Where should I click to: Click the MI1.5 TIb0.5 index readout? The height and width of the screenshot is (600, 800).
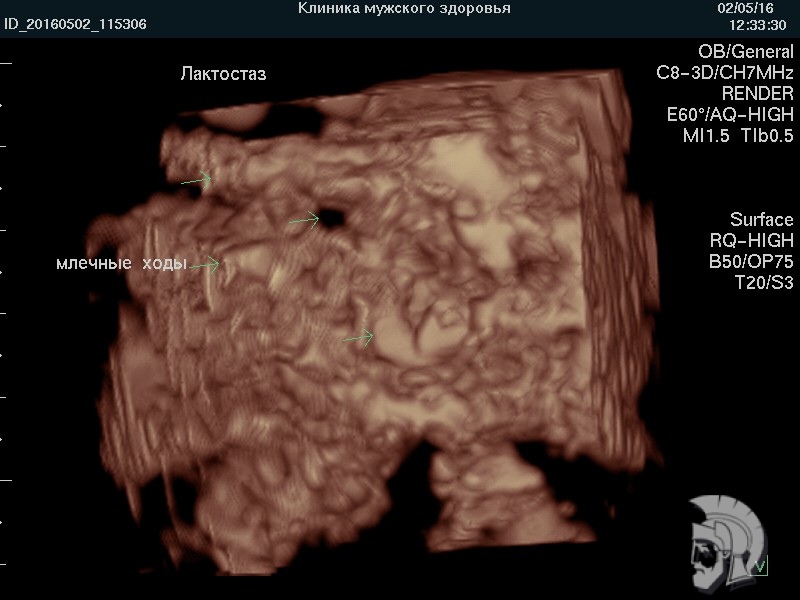point(738,137)
